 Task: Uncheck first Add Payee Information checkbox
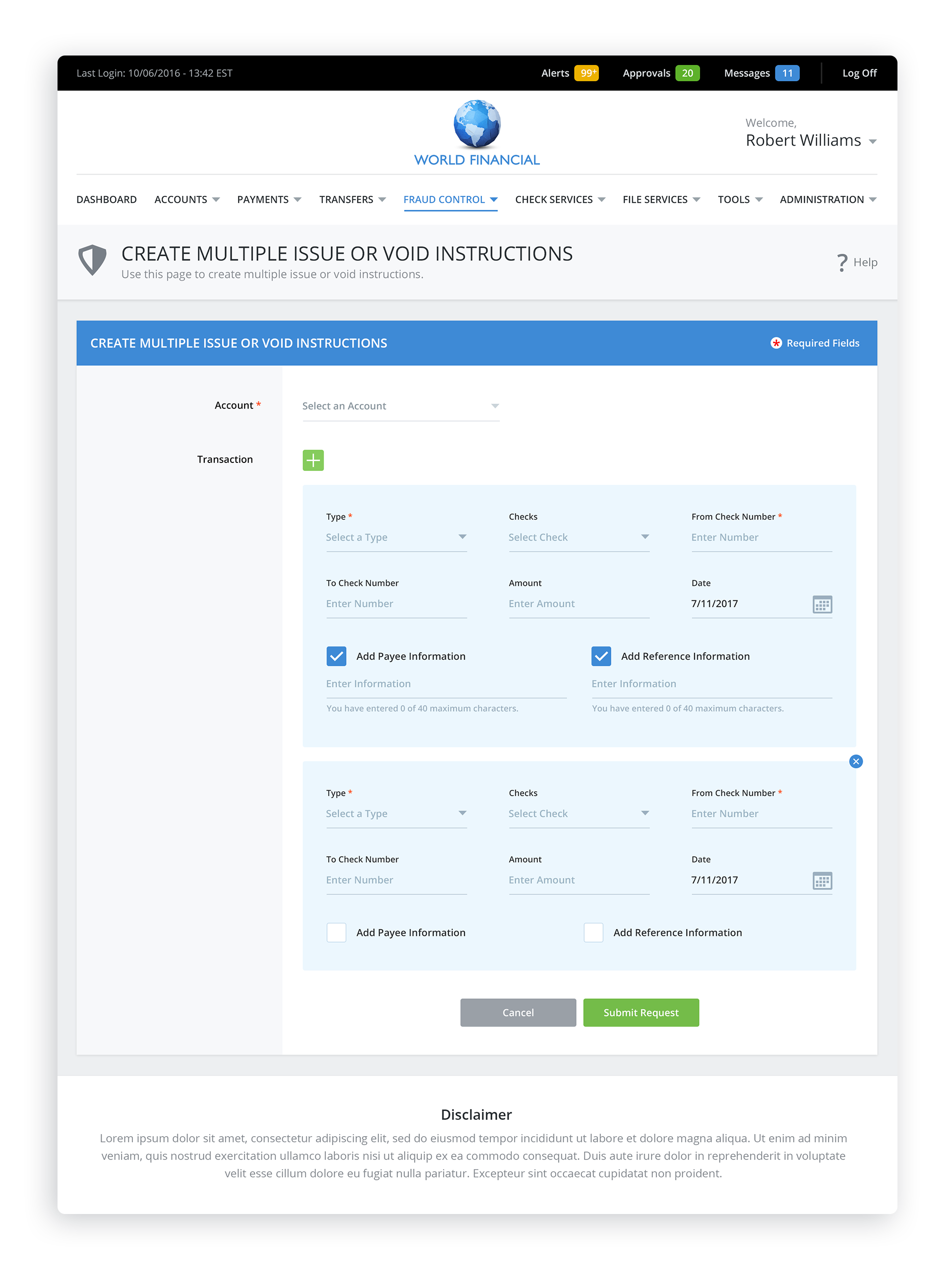(x=336, y=656)
